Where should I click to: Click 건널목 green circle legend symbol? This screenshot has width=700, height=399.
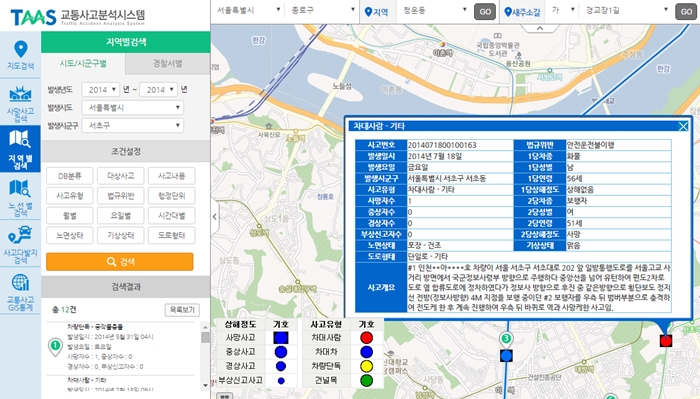pos(366,381)
